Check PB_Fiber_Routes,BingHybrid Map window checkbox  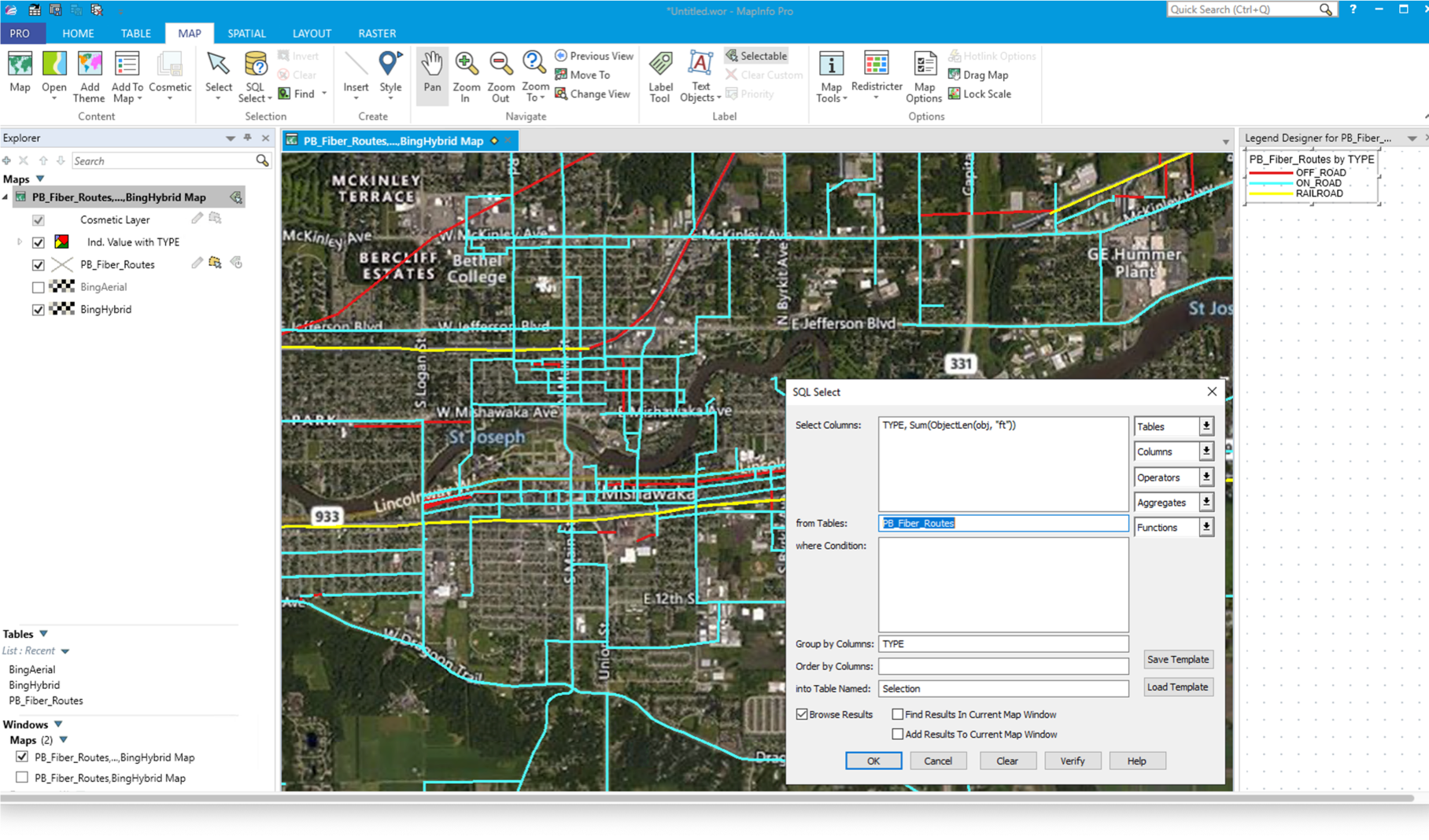22,777
